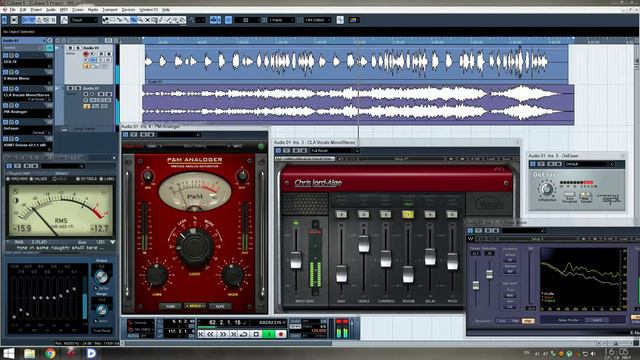Click the large center knob on P&M Analoger
Image resolution: width=640 pixels, height=360 pixels.
click(x=194, y=248)
